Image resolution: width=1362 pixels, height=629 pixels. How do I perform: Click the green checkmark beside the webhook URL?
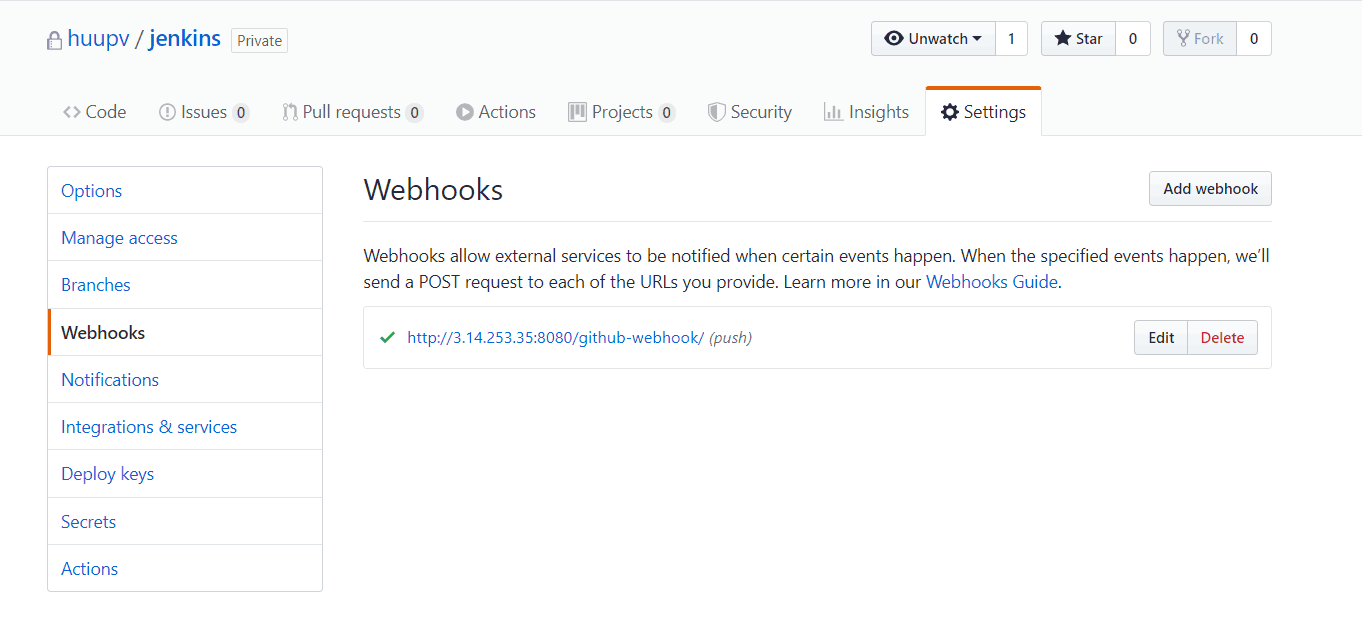pos(387,337)
